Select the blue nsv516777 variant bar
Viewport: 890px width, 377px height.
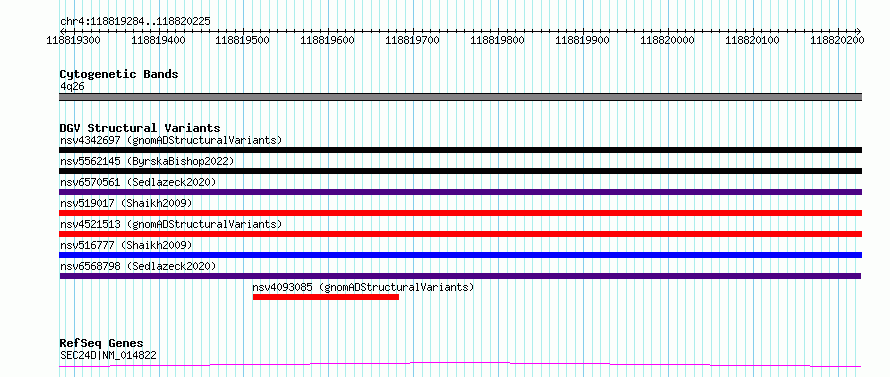coord(460,255)
